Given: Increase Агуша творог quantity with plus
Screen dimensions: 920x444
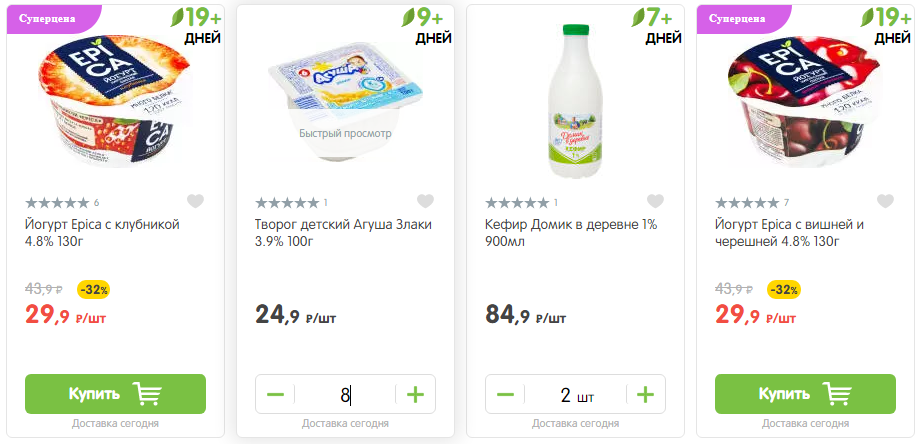Looking at the screenshot, I should [416, 395].
